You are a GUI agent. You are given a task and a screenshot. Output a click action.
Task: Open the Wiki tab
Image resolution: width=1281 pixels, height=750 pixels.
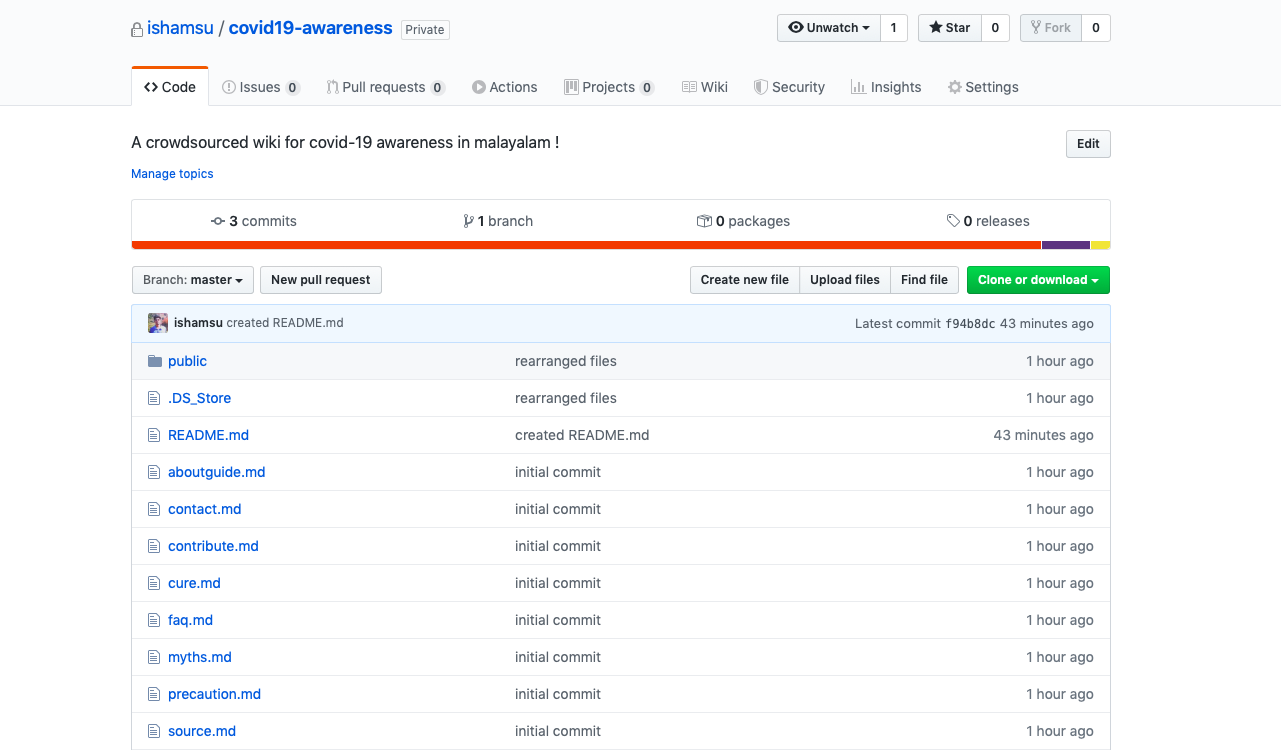(705, 87)
